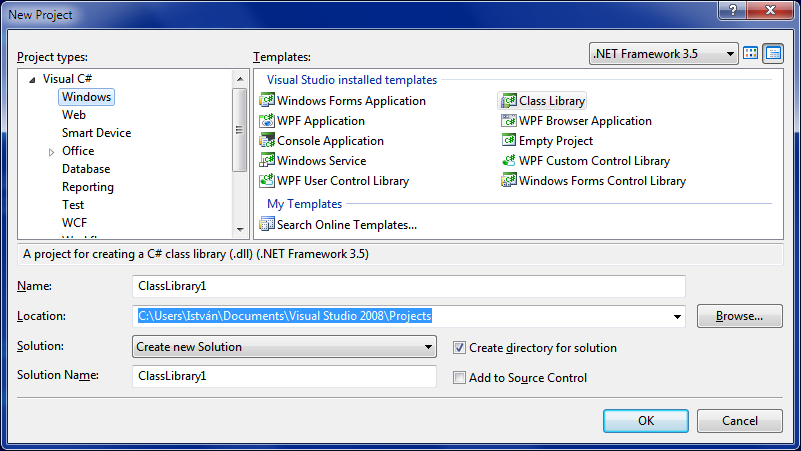Select the WCF project type

[75, 223]
